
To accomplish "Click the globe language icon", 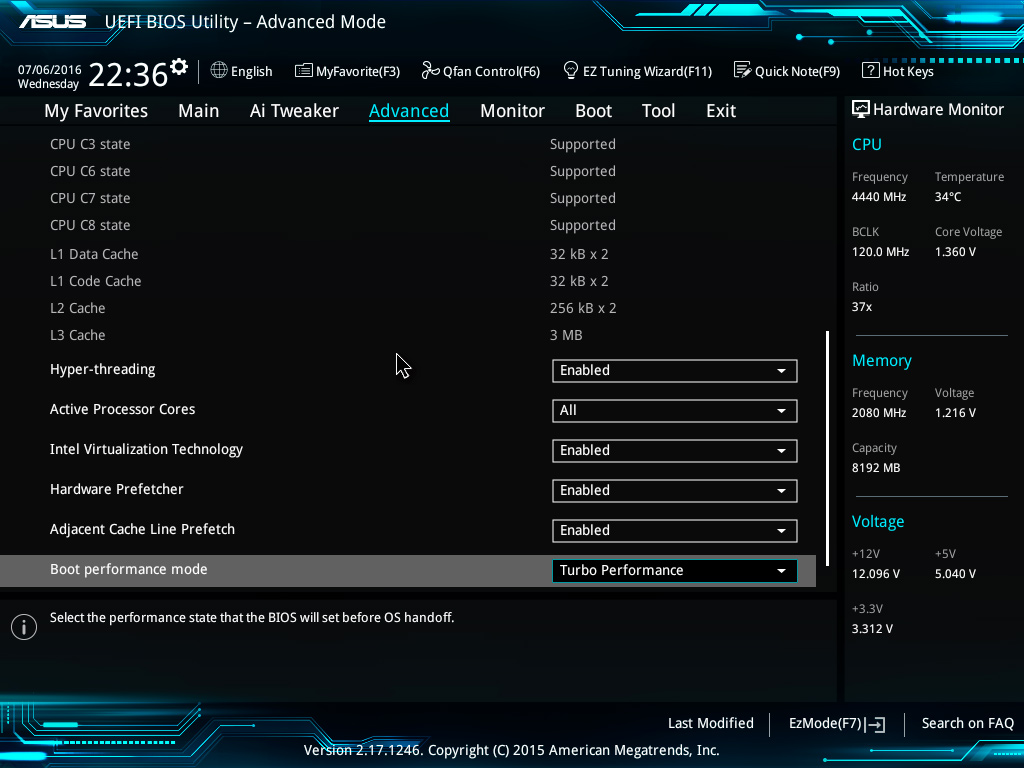I will click(x=219, y=71).
